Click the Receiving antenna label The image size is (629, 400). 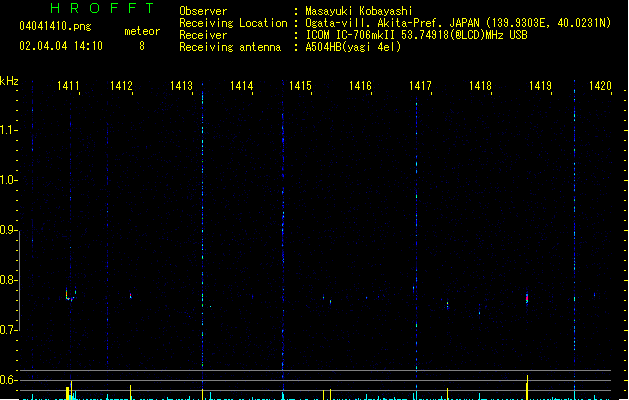pyautogui.click(x=230, y=47)
